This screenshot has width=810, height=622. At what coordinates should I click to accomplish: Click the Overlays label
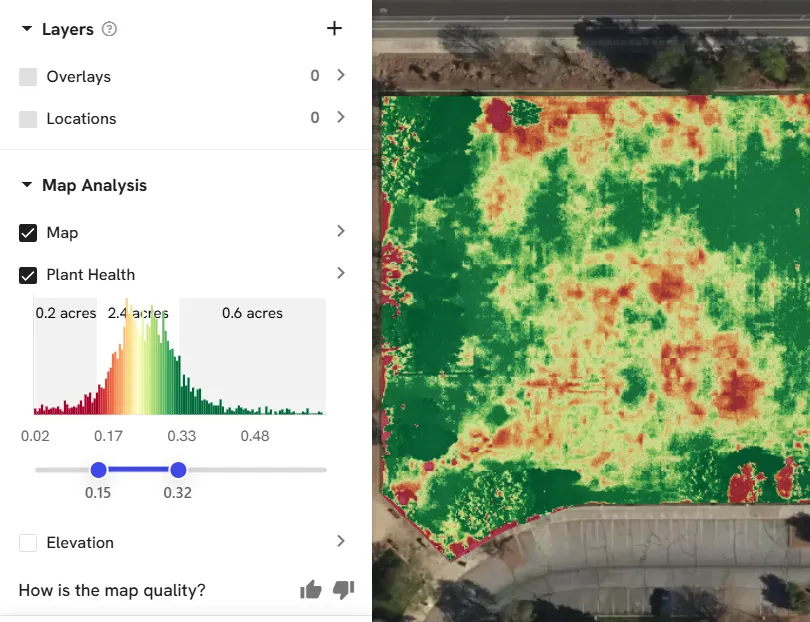[x=79, y=77]
